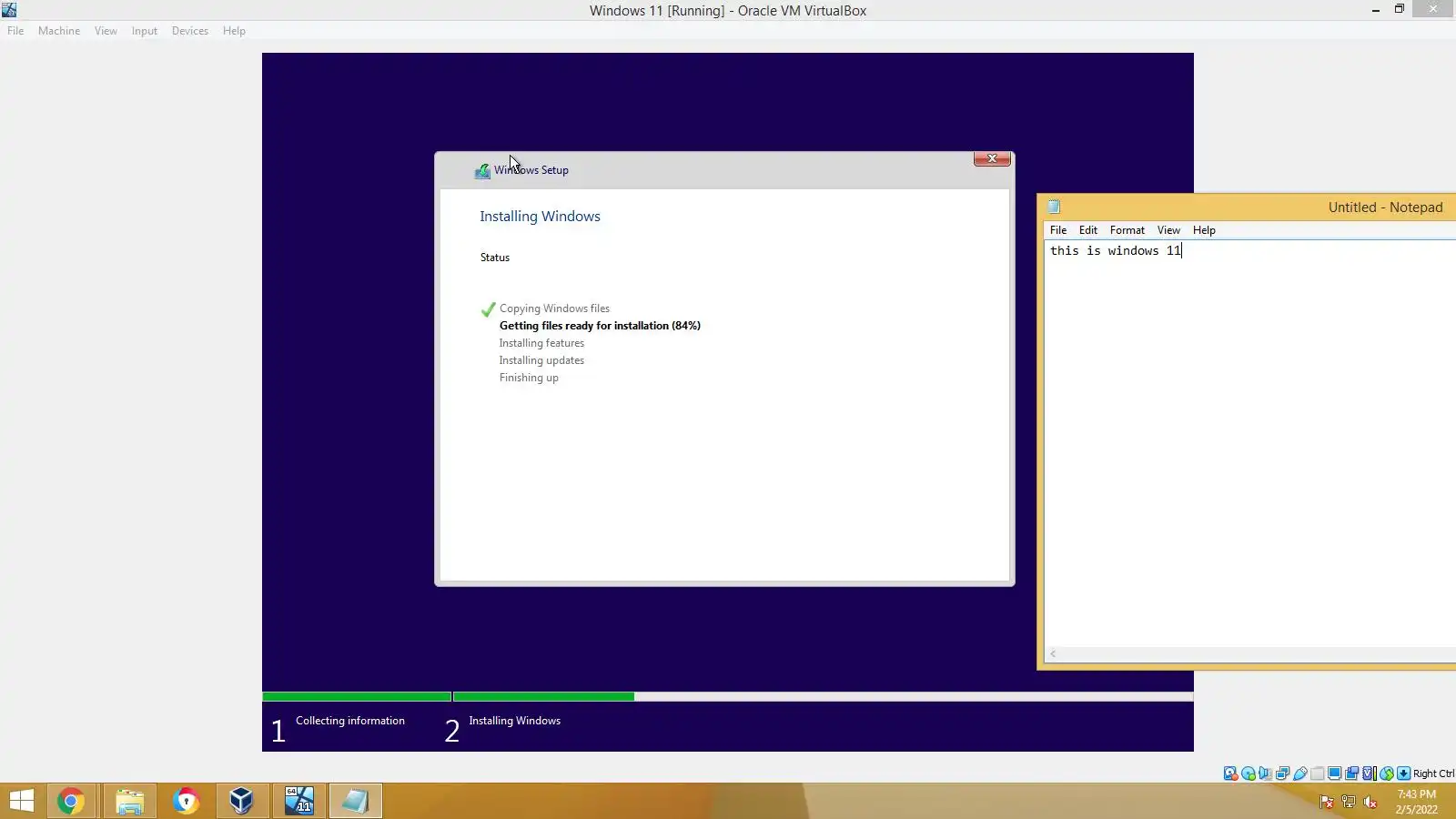Click the Windows Setup title bar icon
The height and width of the screenshot is (819, 1456).
(x=482, y=170)
